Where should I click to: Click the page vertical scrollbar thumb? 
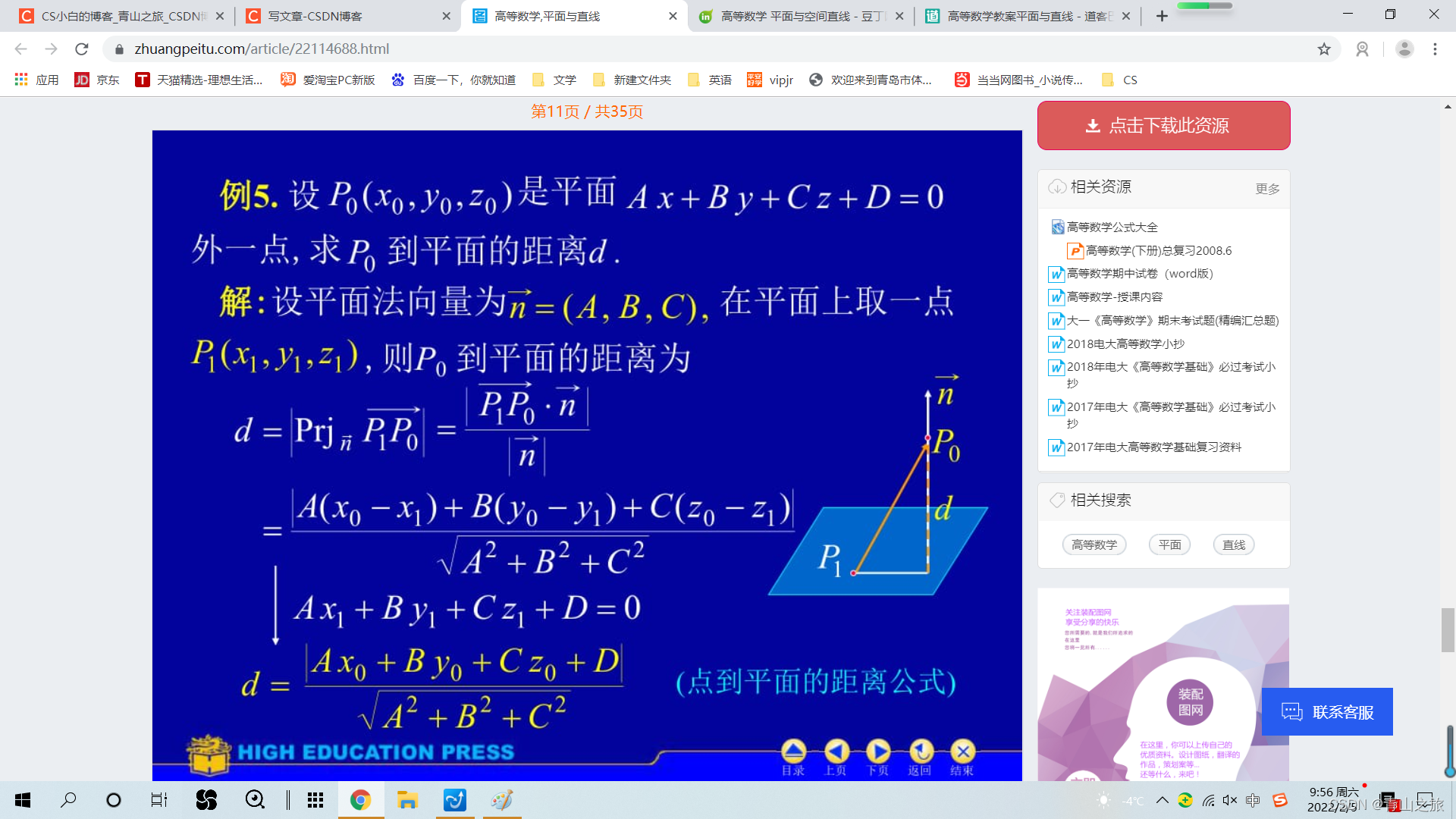pos(1448,629)
